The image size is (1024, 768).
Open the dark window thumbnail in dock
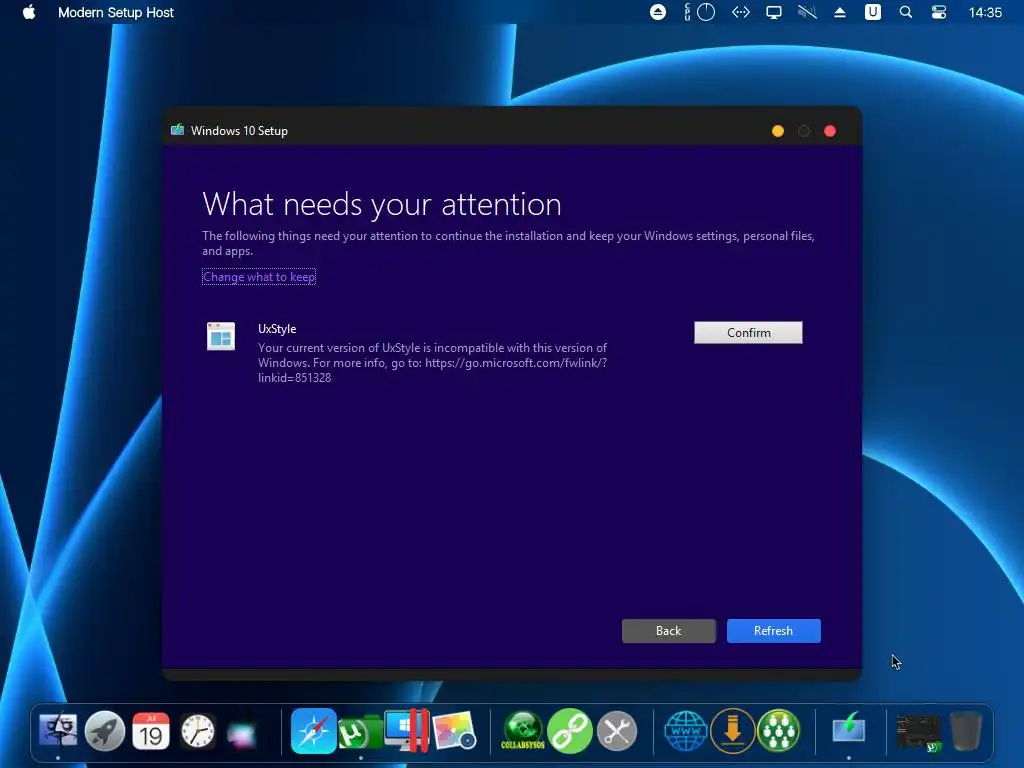918,732
